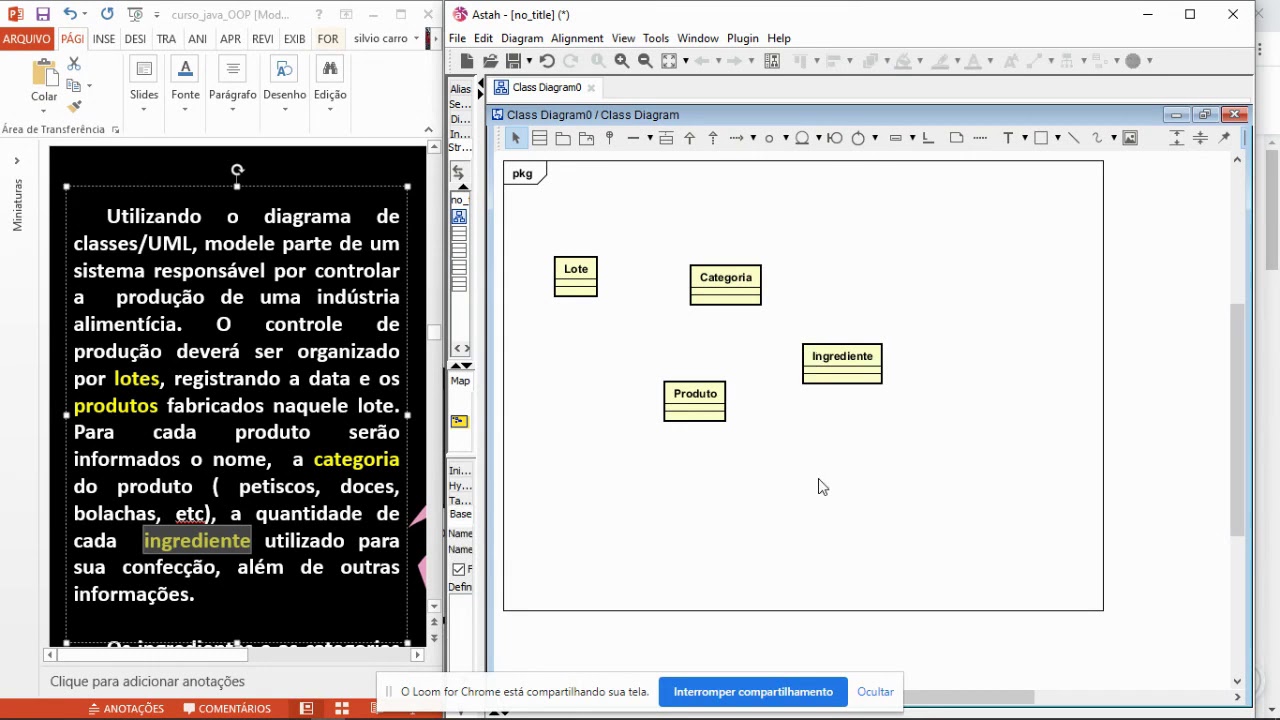Image resolution: width=1280 pixels, height=720 pixels.
Task: Switch to the Class Diagram0 tab
Action: 547,88
